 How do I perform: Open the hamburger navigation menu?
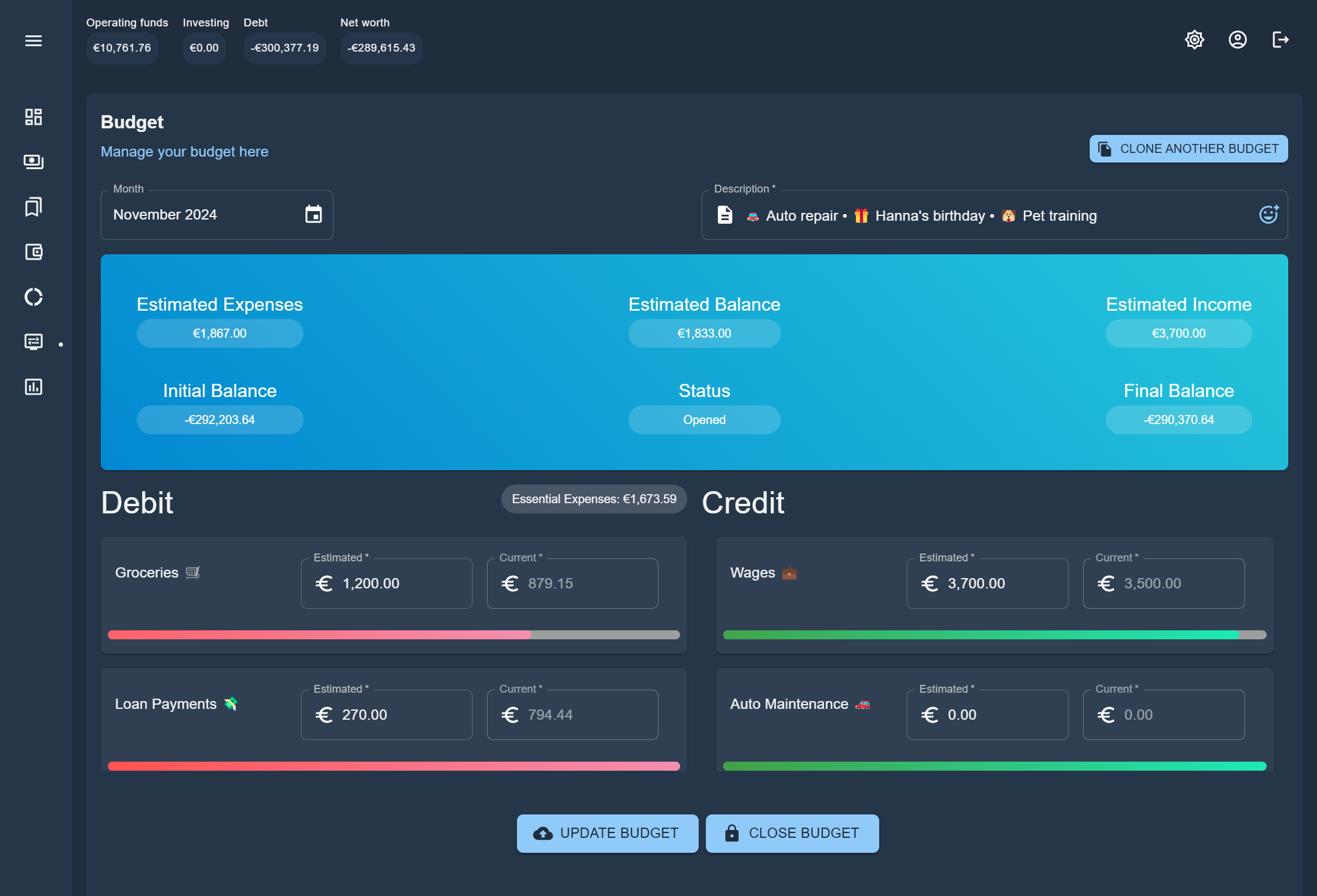coord(34,41)
